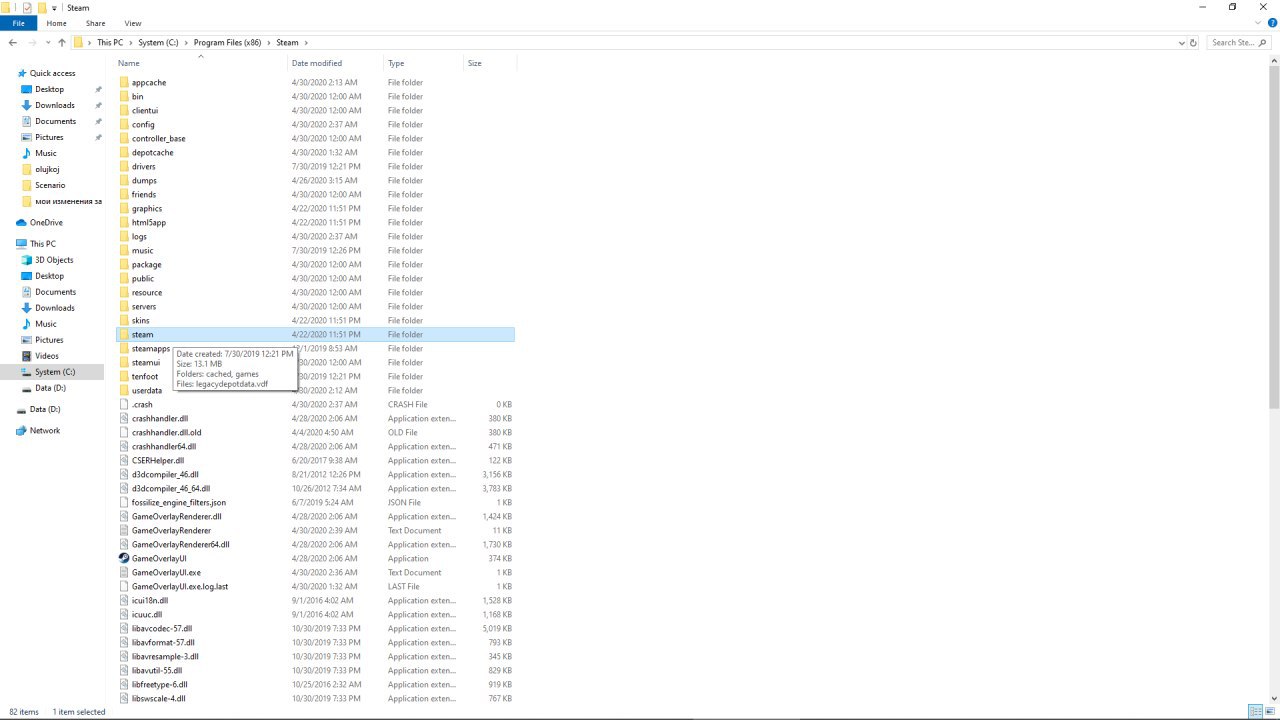The height and width of the screenshot is (720, 1280).
Task: Expand the ribbon with the chevron
Action: [x=1257, y=23]
